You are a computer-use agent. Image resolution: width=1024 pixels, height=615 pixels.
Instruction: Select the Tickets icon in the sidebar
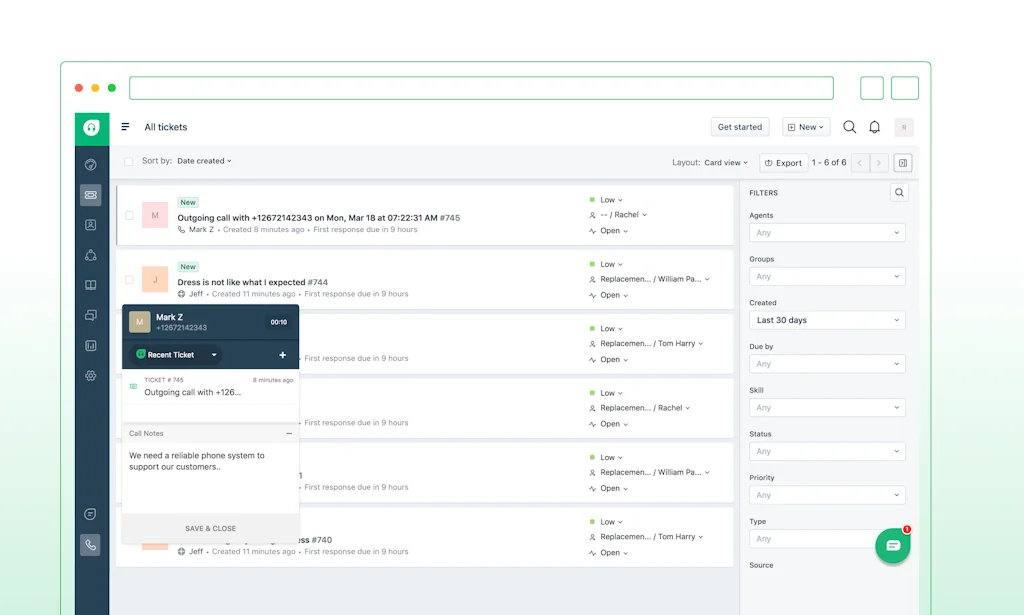coord(91,195)
